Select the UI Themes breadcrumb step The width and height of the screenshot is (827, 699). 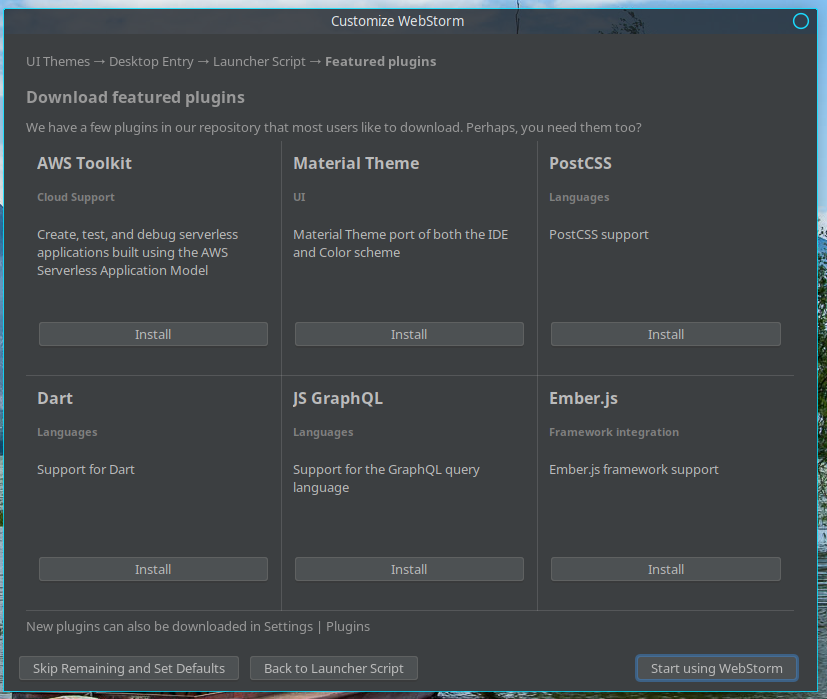click(58, 62)
